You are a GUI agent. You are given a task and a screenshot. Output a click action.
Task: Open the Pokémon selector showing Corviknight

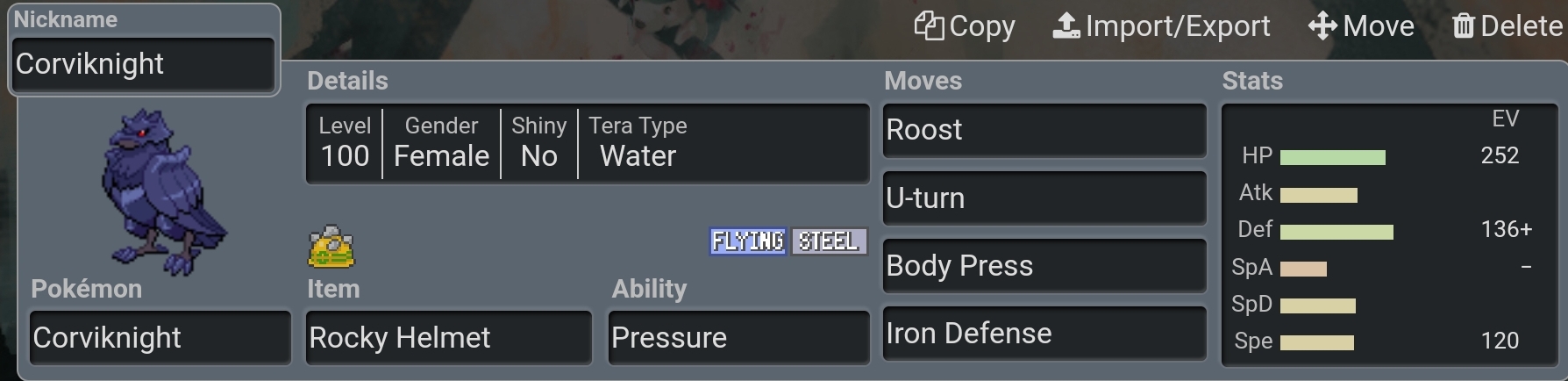[x=160, y=338]
